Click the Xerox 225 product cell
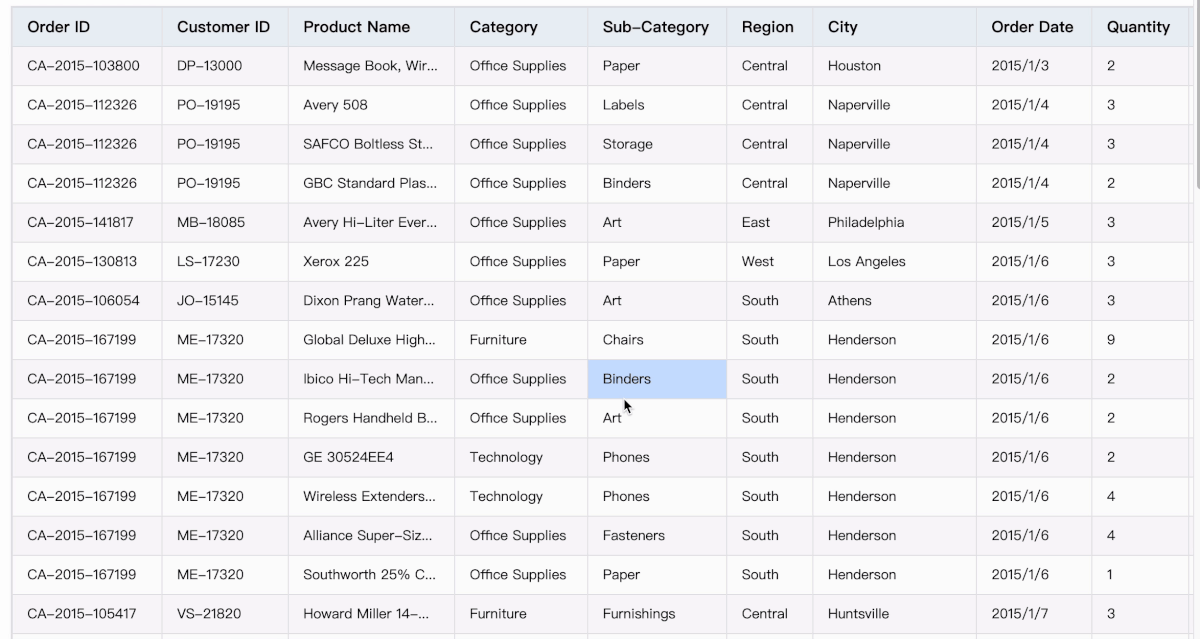 [x=336, y=262]
